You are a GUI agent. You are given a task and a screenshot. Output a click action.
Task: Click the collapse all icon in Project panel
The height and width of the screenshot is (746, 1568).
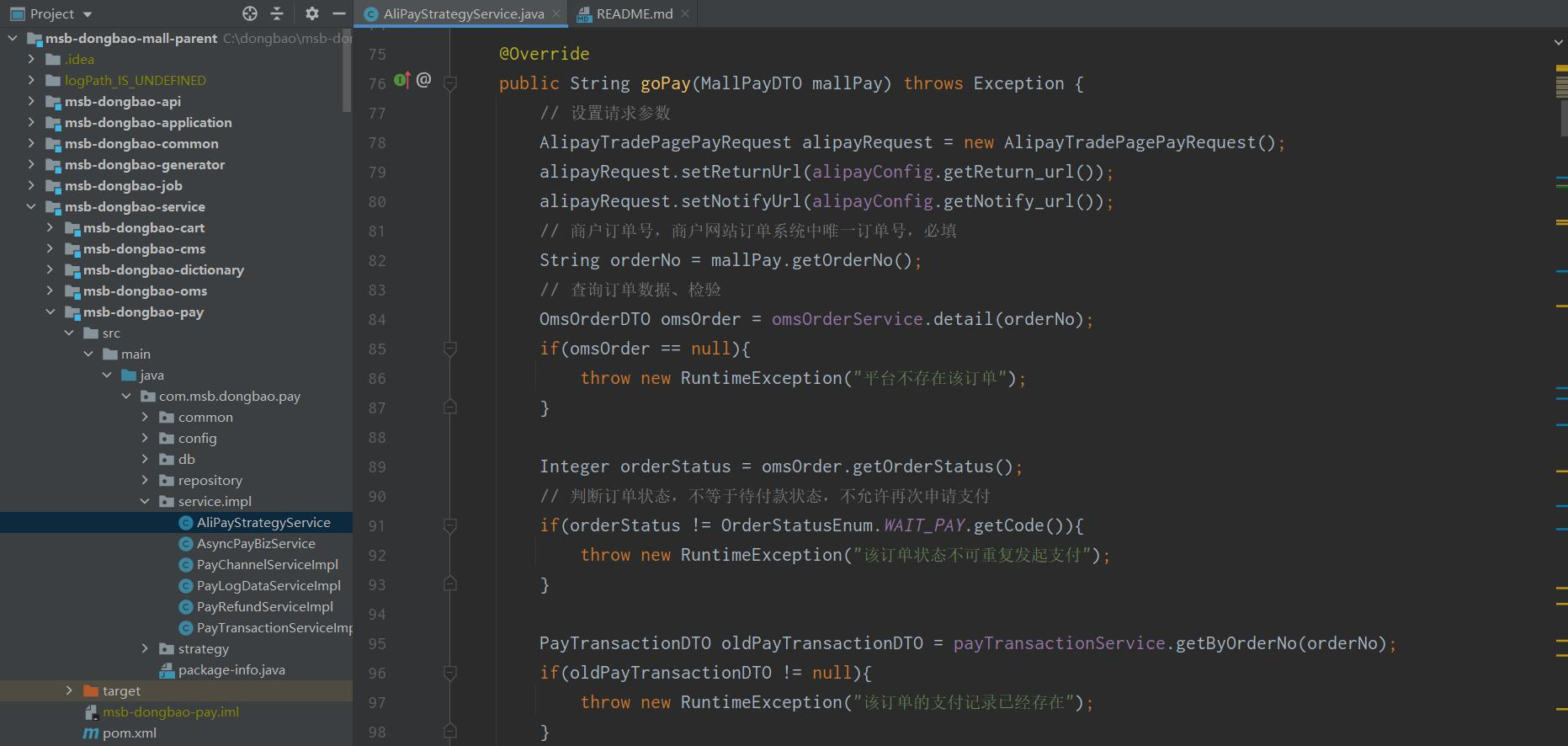(x=277, y=13)
